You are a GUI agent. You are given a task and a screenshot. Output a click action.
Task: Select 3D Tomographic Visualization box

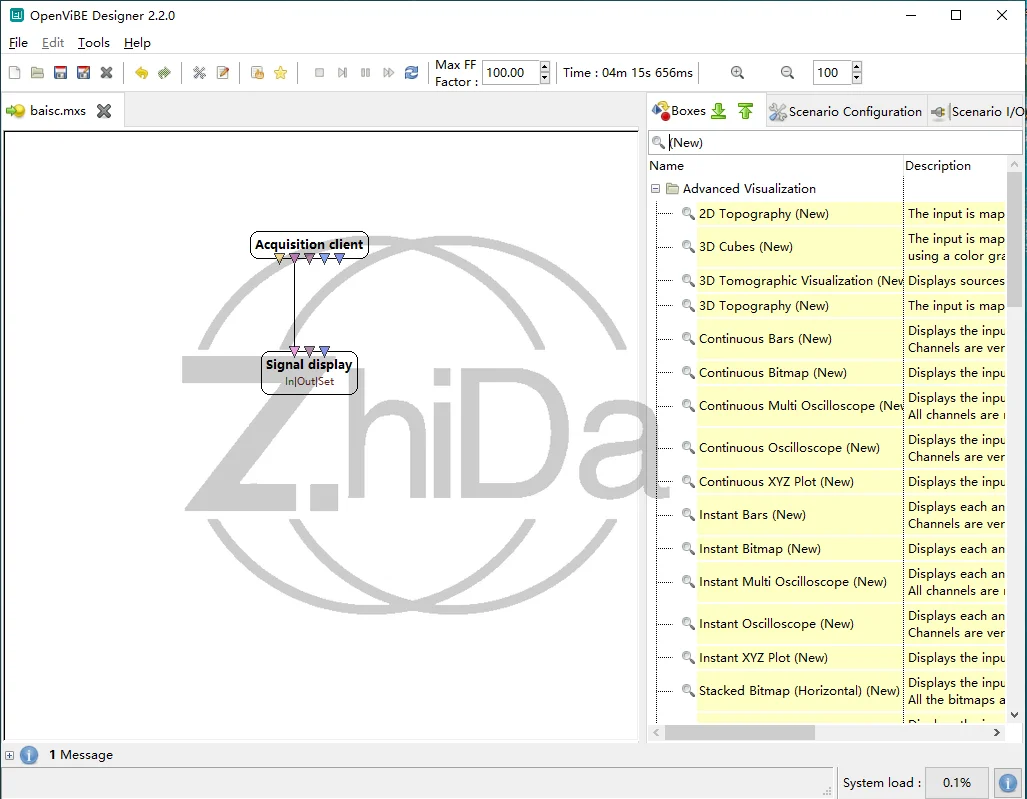800,280
